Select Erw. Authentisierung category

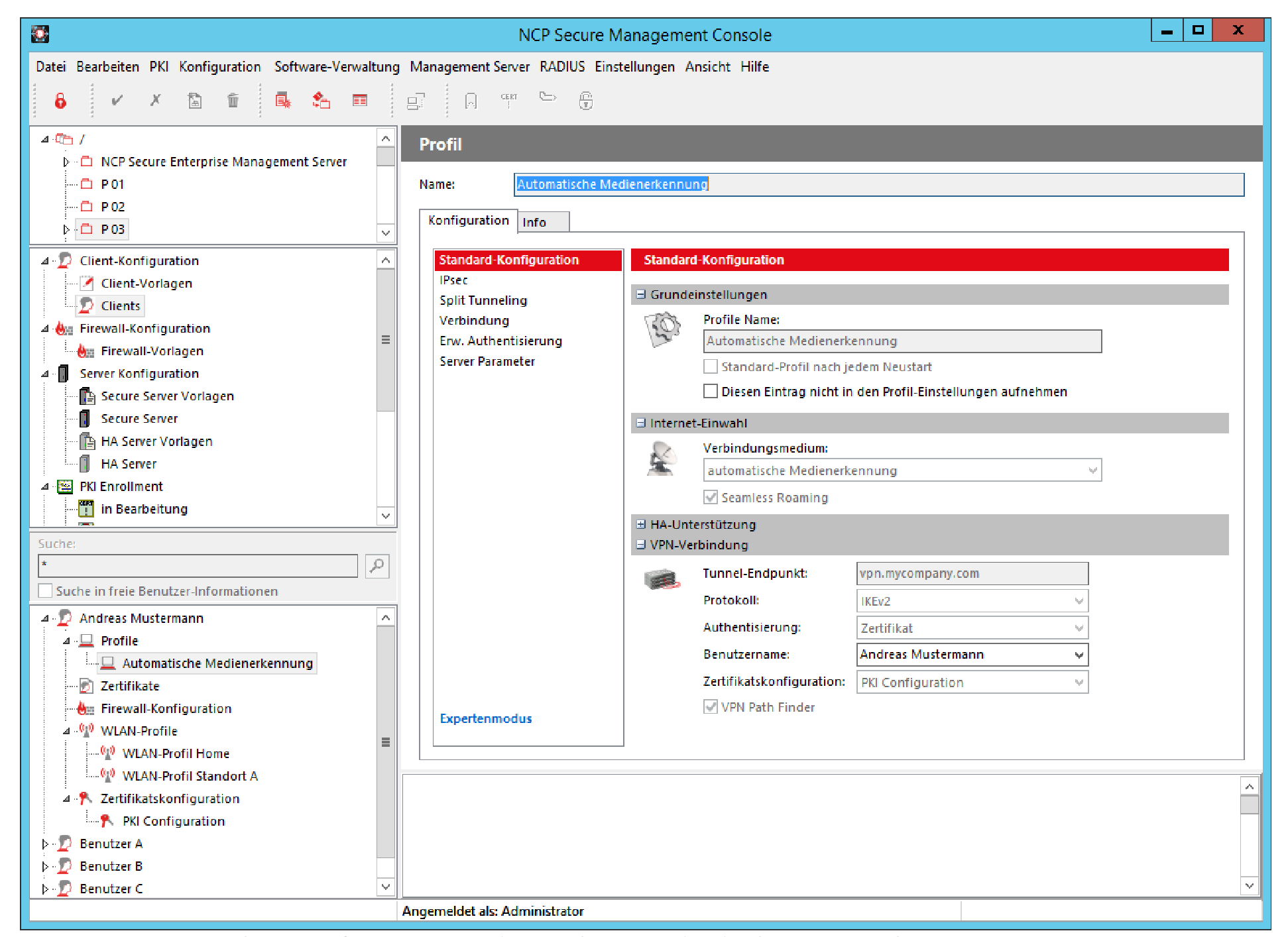[x=500, y=341]
